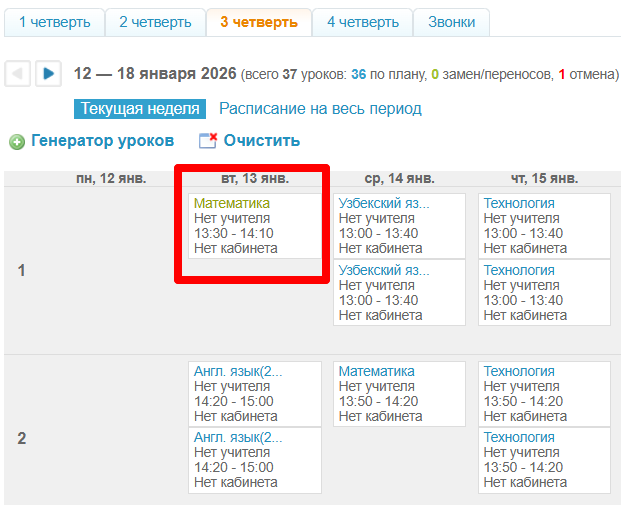Open the 4 четверть tab
Viewport: 621px width, 505px height.
[x=362, y=22]
